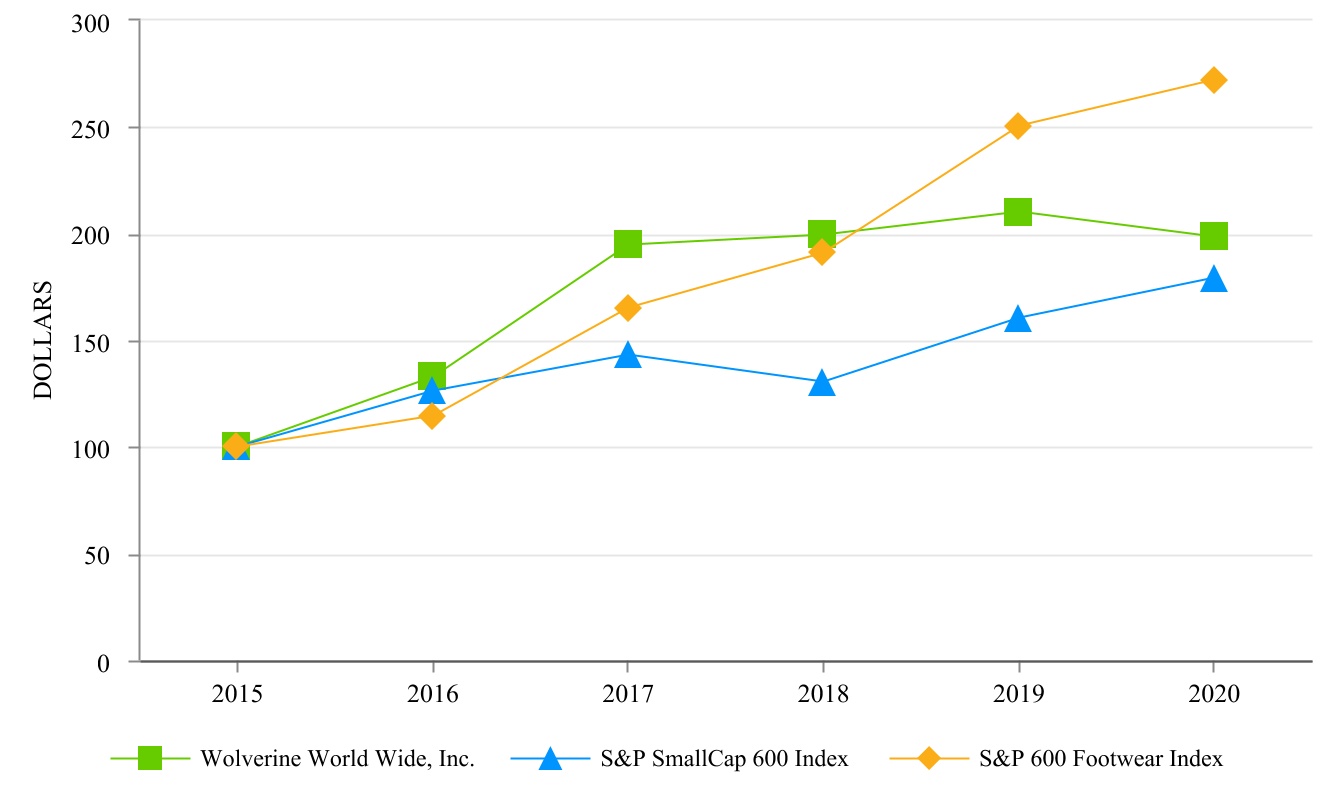Select the Wolverine green square at 2019
Image resolution: width=1332 pixels, height=800 pixels.
tap(1018, 212)
